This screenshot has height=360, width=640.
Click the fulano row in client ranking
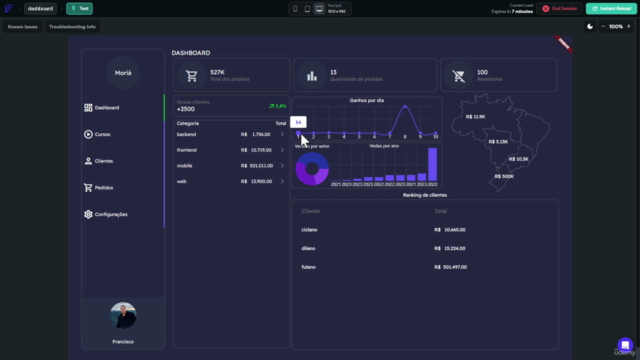[424, 267]
